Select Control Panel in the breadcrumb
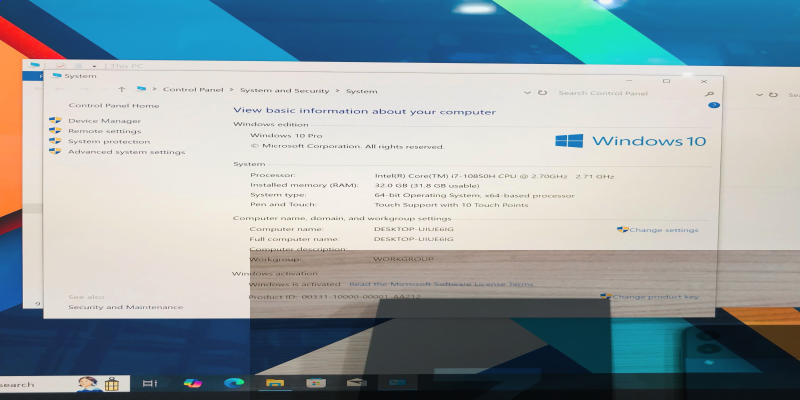 click(193, 90)
